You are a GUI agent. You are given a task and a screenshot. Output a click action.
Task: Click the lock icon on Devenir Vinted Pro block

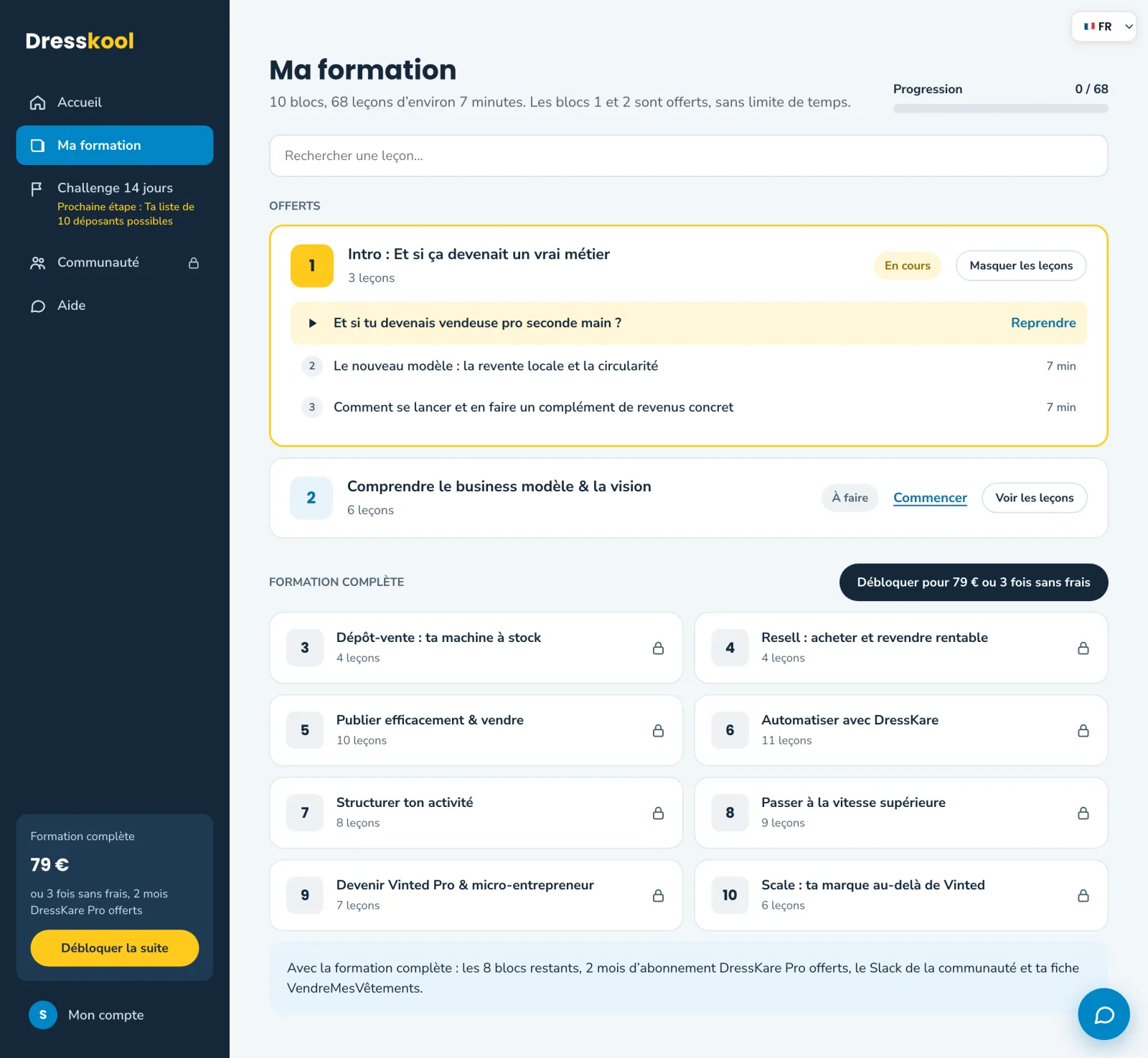point(658,896)
